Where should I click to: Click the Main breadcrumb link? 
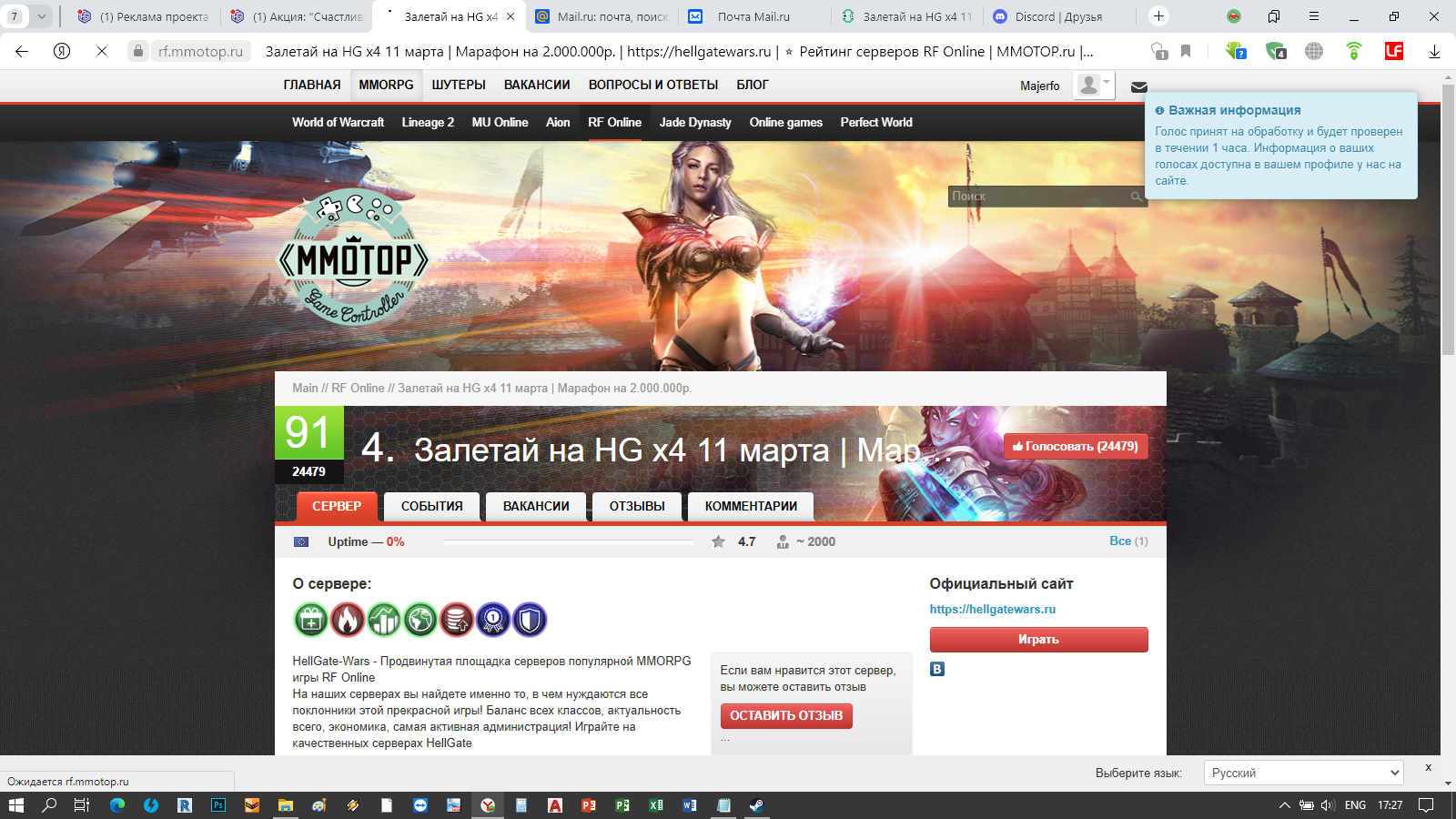tap(305, 388)
